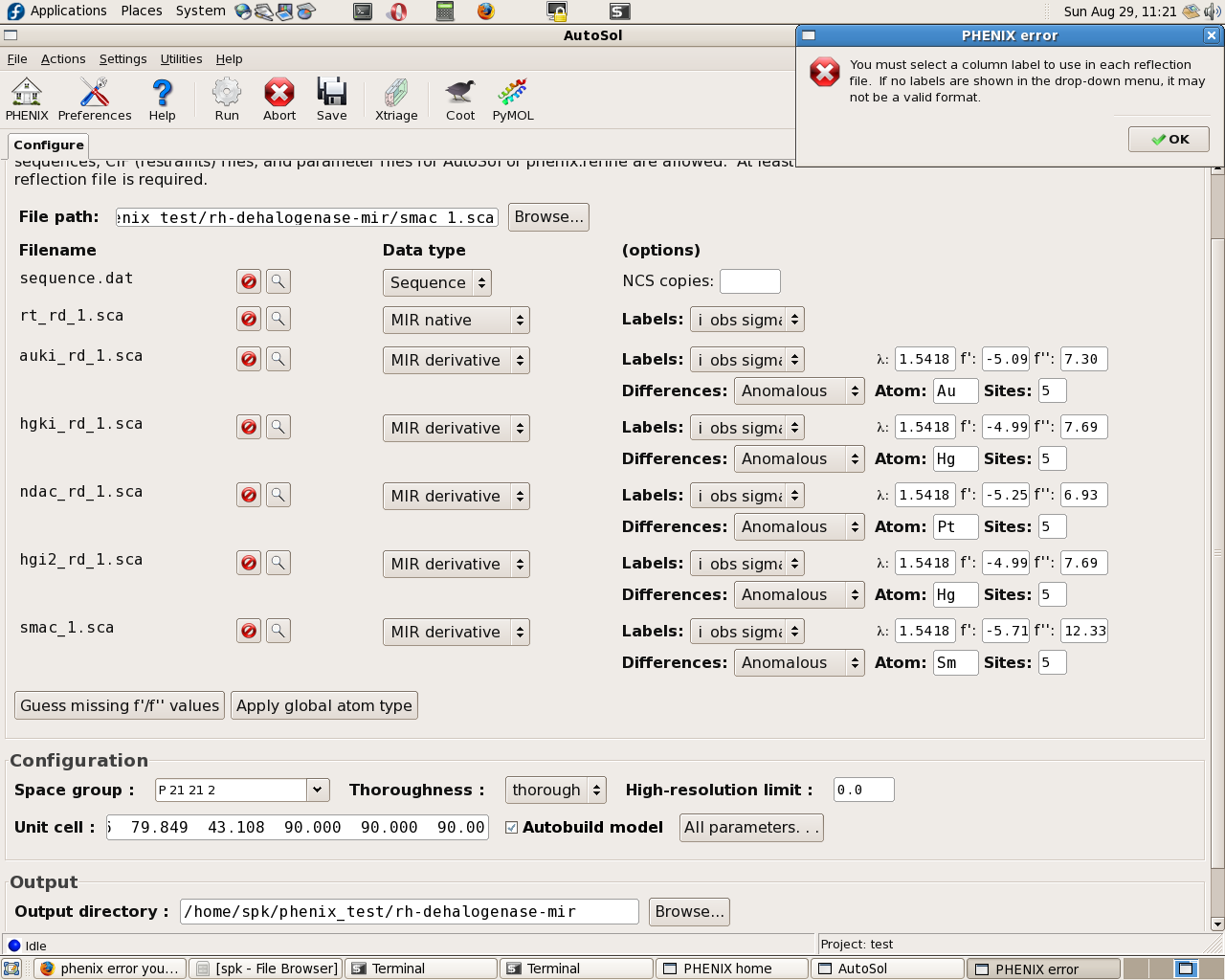Open the Space group combo box arrow
The image size is (1225, 980).
point(318,791)
